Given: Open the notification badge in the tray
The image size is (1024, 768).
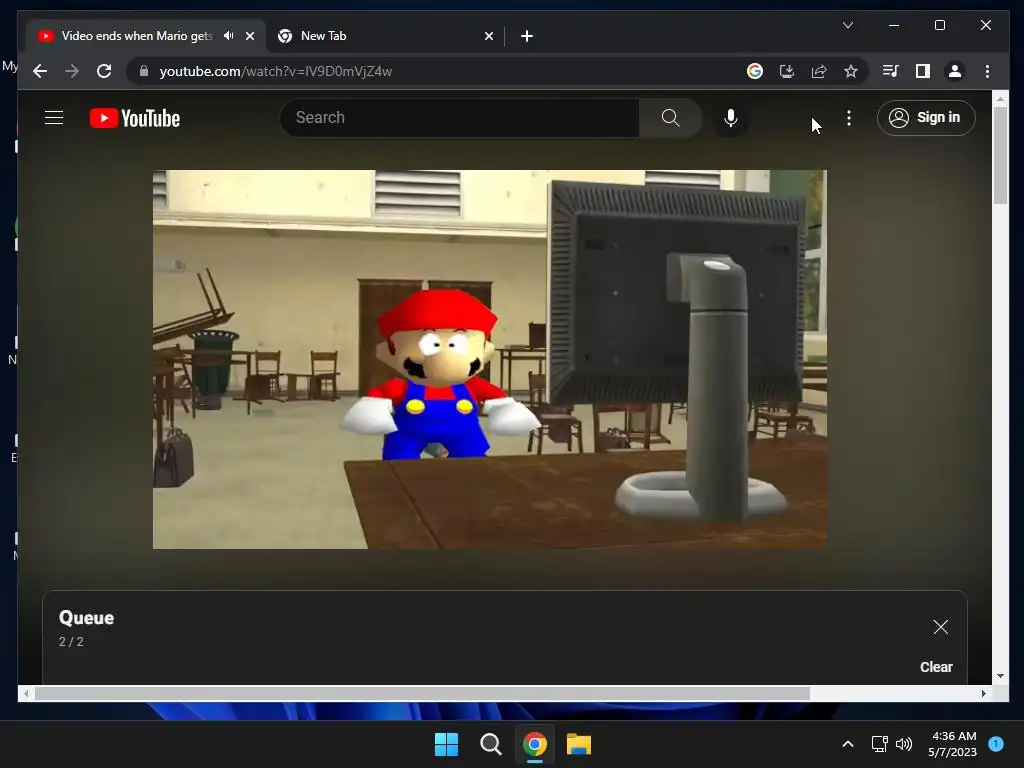Looking at the screenshot, I should 996,744.
